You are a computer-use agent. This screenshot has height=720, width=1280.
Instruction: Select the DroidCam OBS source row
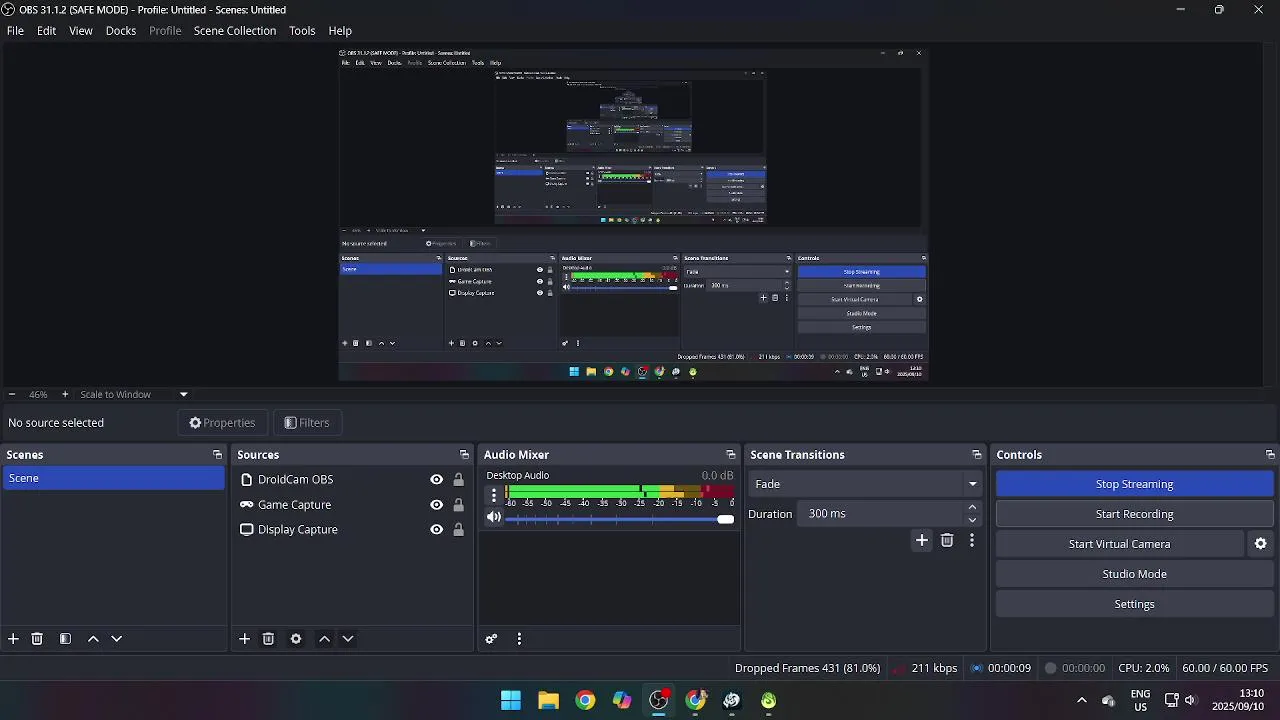(x=352, y=480)
